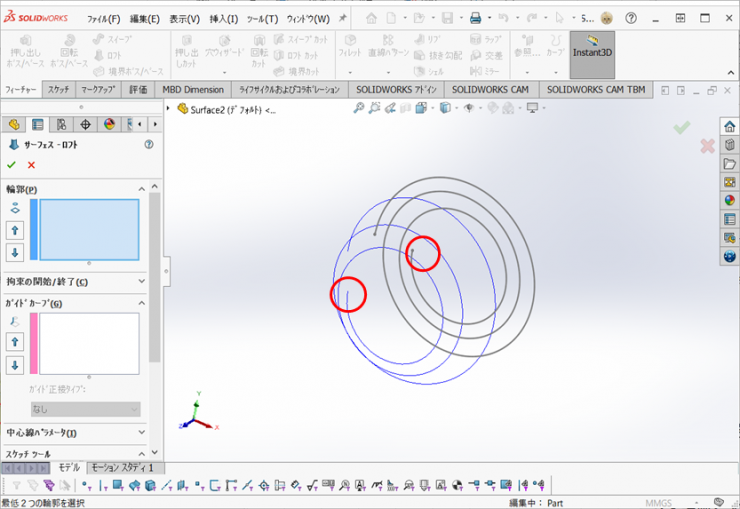Move guide curve down in list
The width and height of the screenshot is (740, 509).
tap(15, 366)
